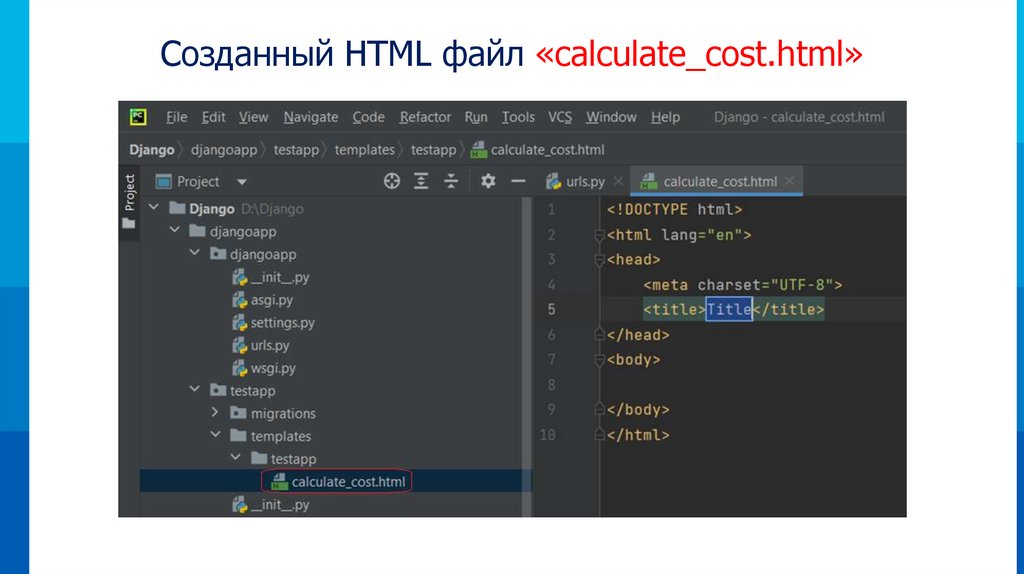The image size is (1024, 574).
Task: Collapse the outer djangoapp folder
Action: pos(174,231)
